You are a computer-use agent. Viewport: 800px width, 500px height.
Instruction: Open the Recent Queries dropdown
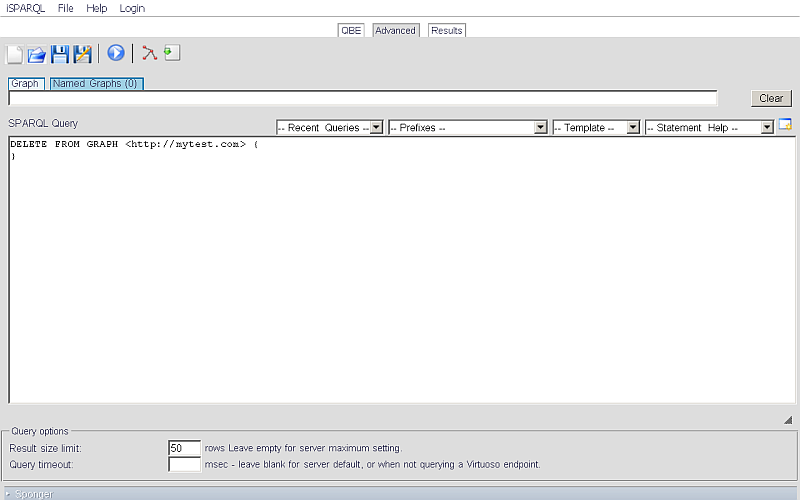[330, 128]
